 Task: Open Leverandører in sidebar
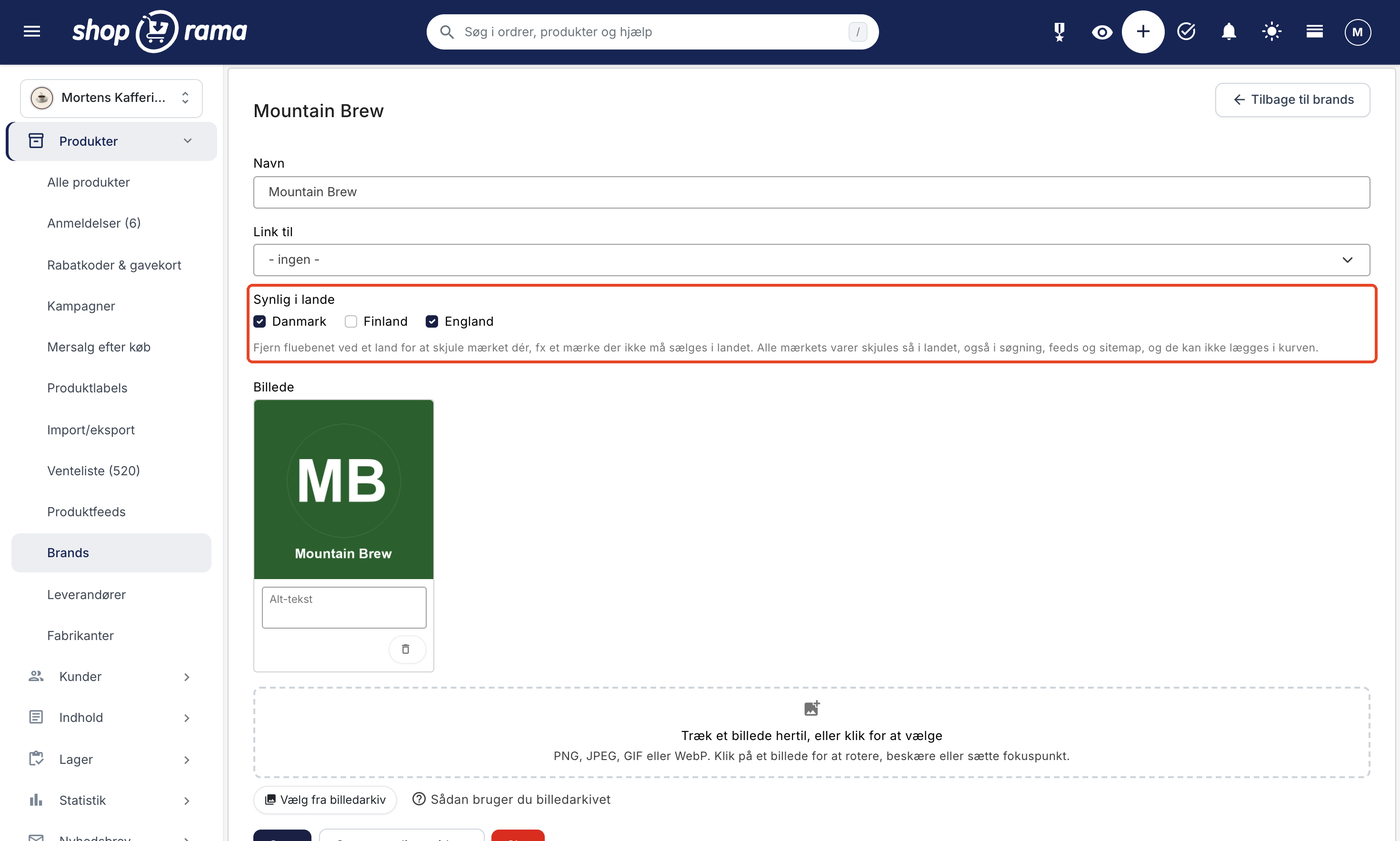click(x=86, y=594)
